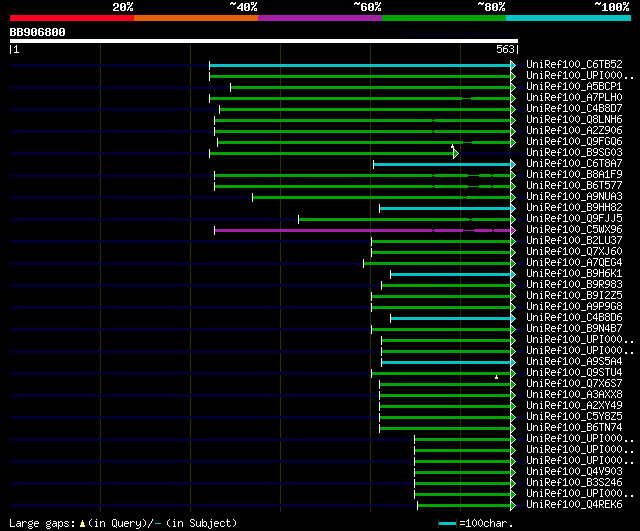Click the arrowhead ending the B9SG03 alignment
Viewport: 640px width, 531px height.
point(456,153)
